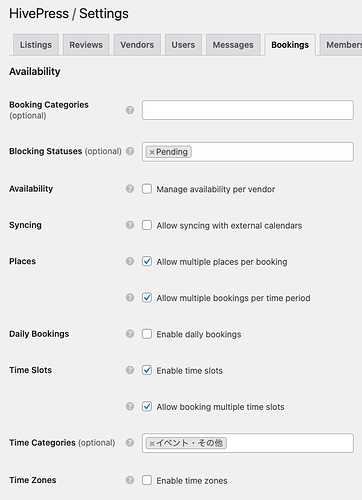Open the Blocking Statuses multi-select field
Screen dimensions: 362x500
[x=248, y=152]
